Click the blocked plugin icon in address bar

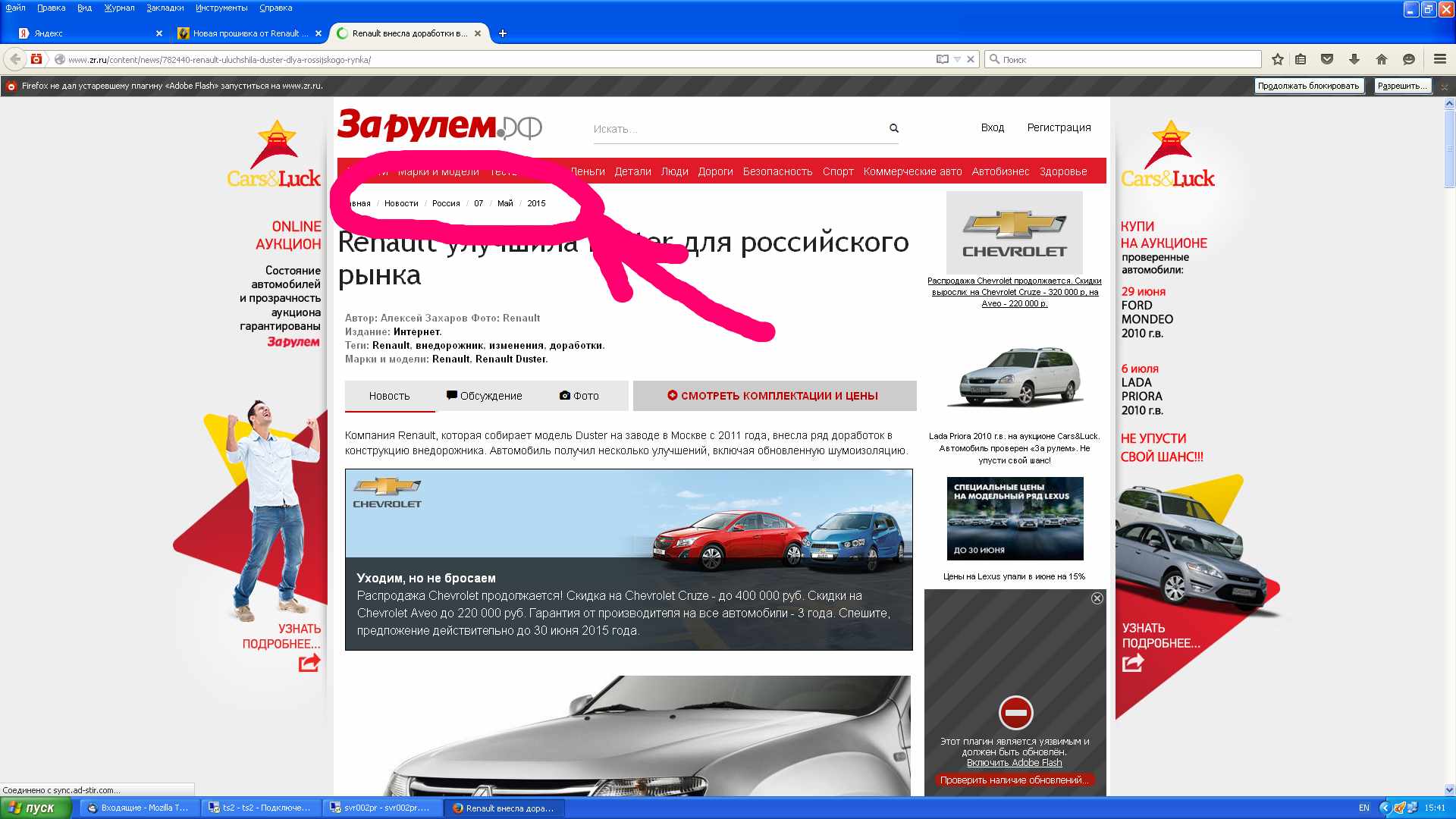pos(36,59)
